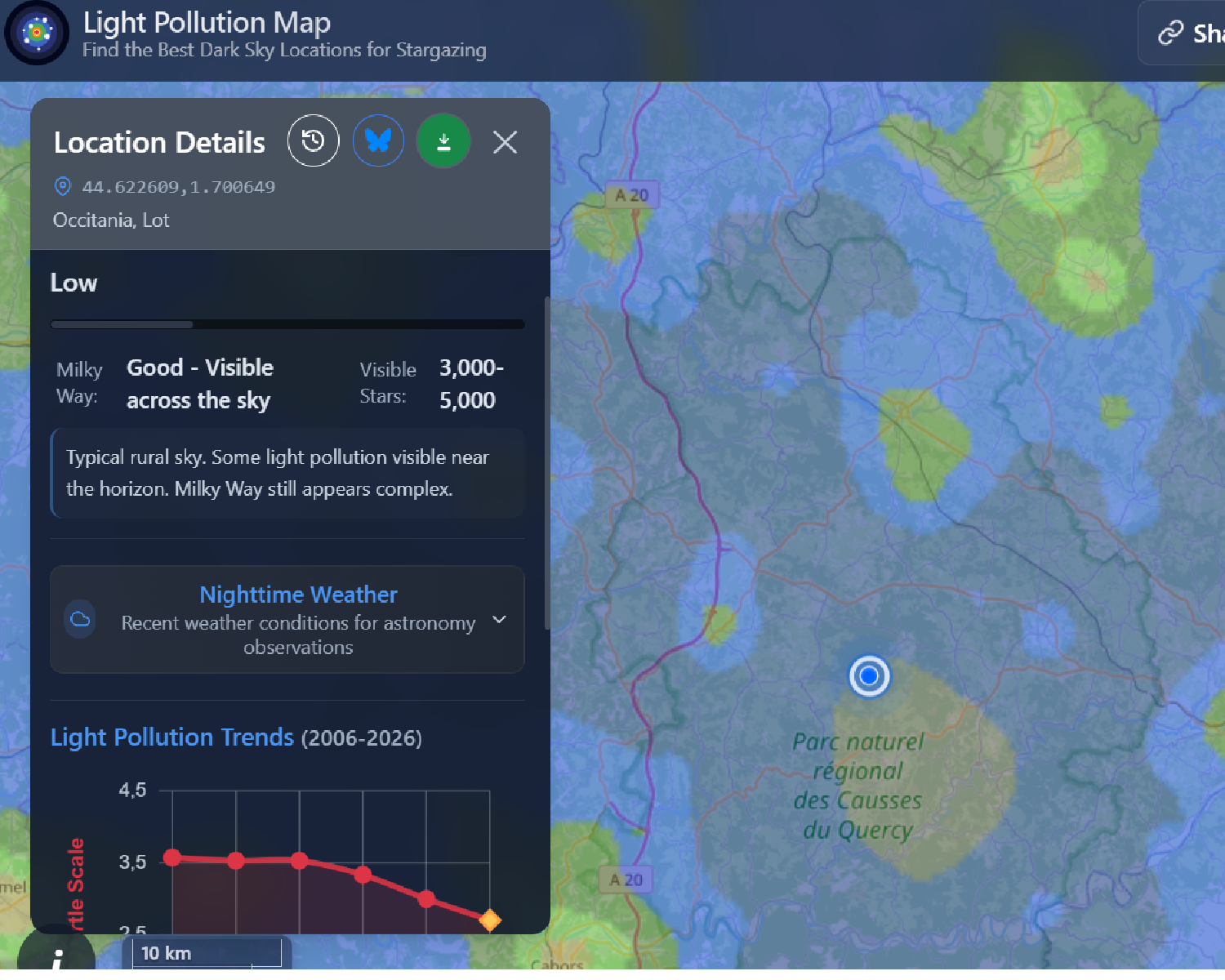The width and height of the screenshot is (1225, 980).
Task: Click the location pin icon beside coordinates
Action: pyautogui.click(x=62, y=187)
